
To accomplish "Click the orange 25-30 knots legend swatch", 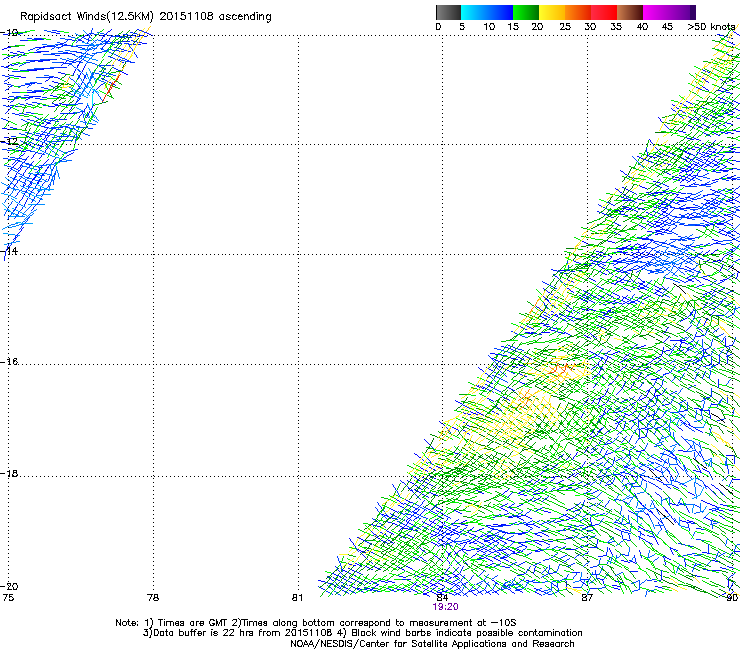I will coord(578,12).
